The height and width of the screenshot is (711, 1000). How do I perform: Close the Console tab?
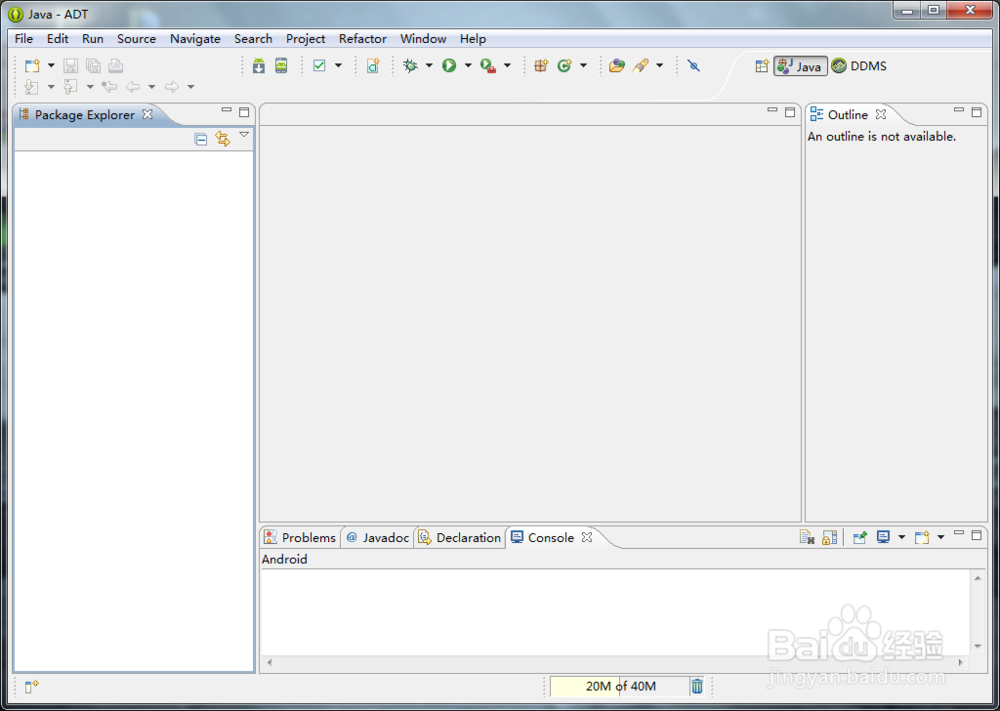587,538
